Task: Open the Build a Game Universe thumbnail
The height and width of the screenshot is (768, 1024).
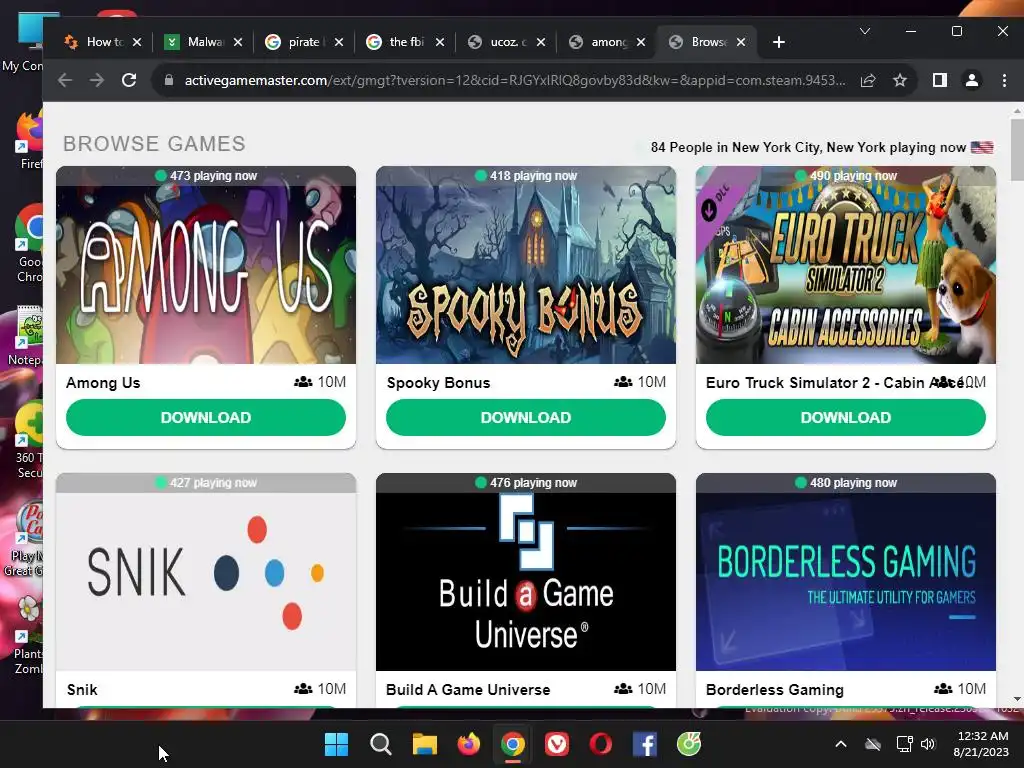Action: (x=526, y=572)
